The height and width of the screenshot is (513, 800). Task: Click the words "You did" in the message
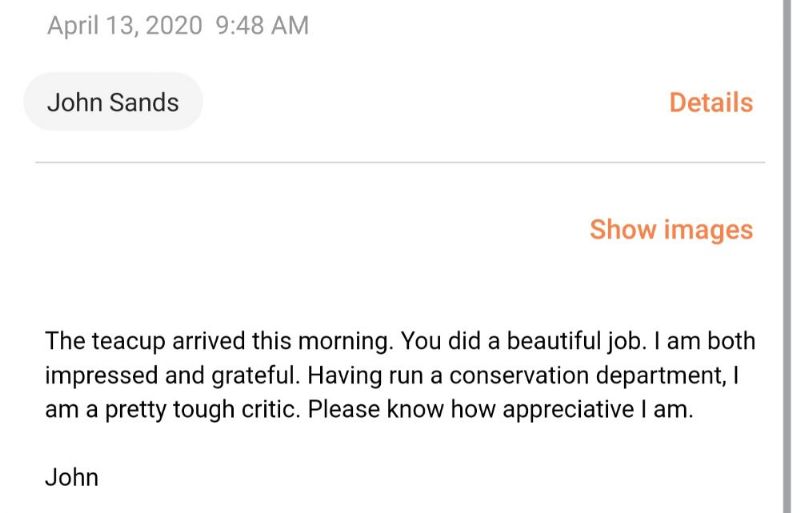click(x=437, y=342)
